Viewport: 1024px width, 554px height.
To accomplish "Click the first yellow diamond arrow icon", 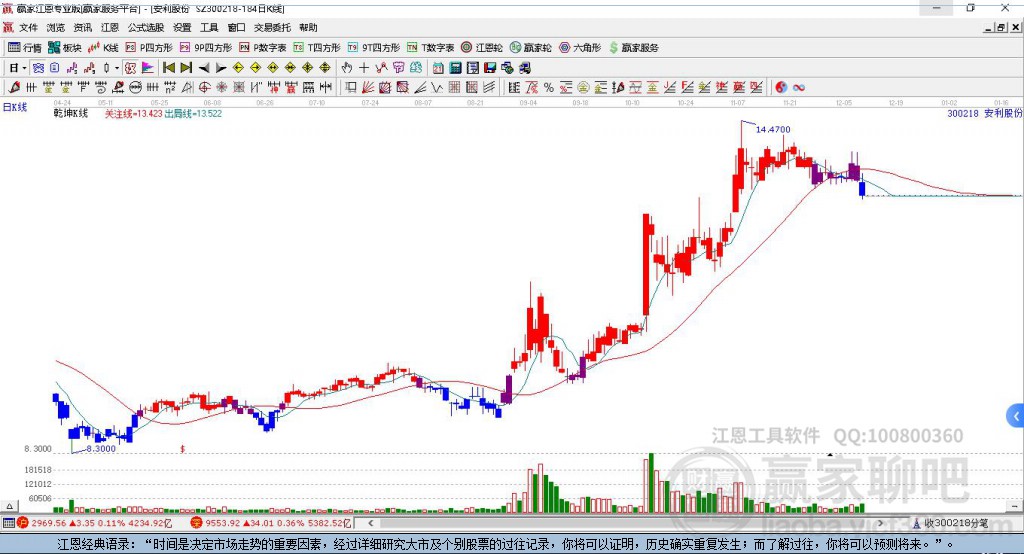I will [x=238, y=68].
